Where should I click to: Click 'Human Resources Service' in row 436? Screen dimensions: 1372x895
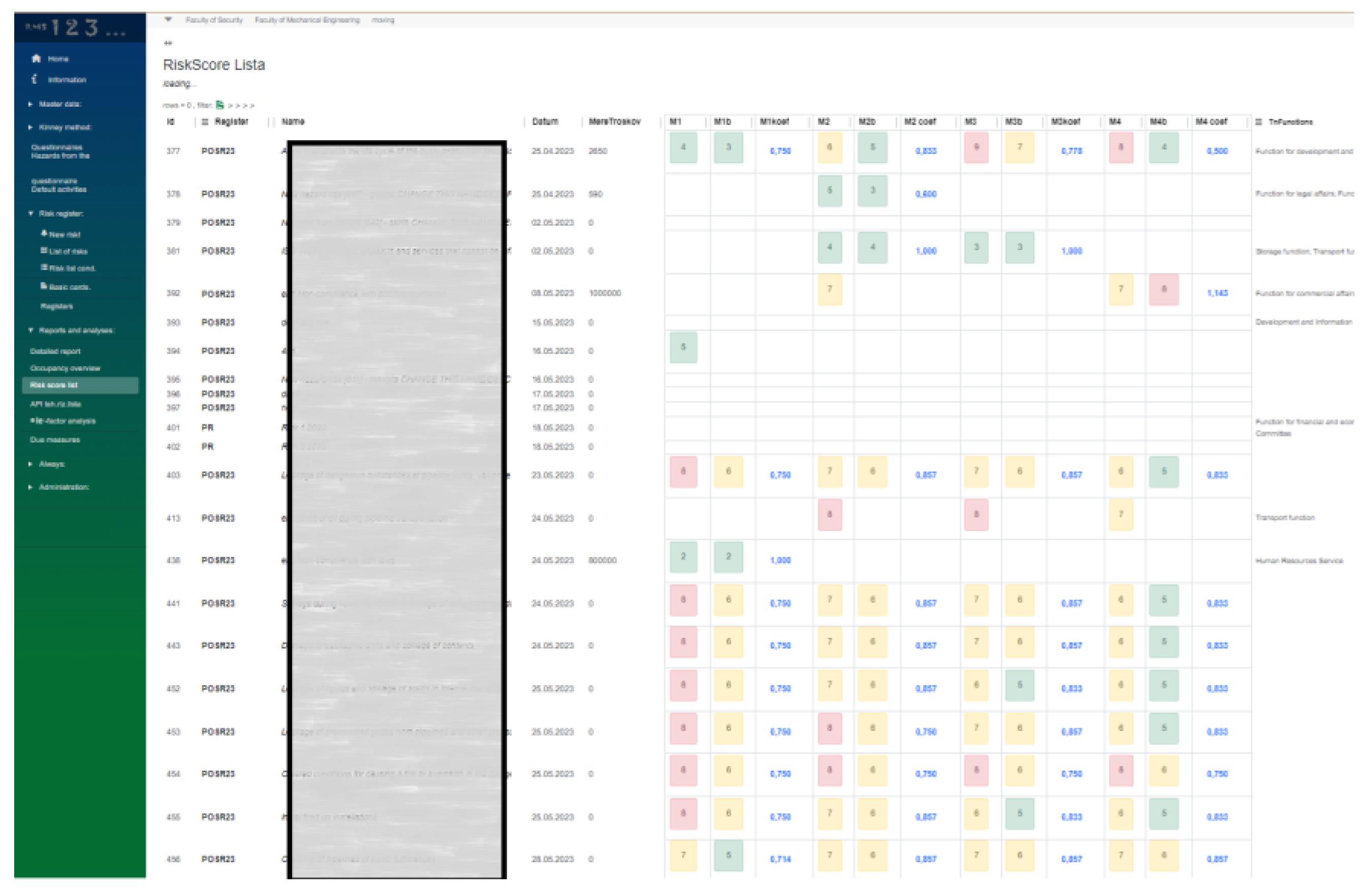tap(1299, 561)
